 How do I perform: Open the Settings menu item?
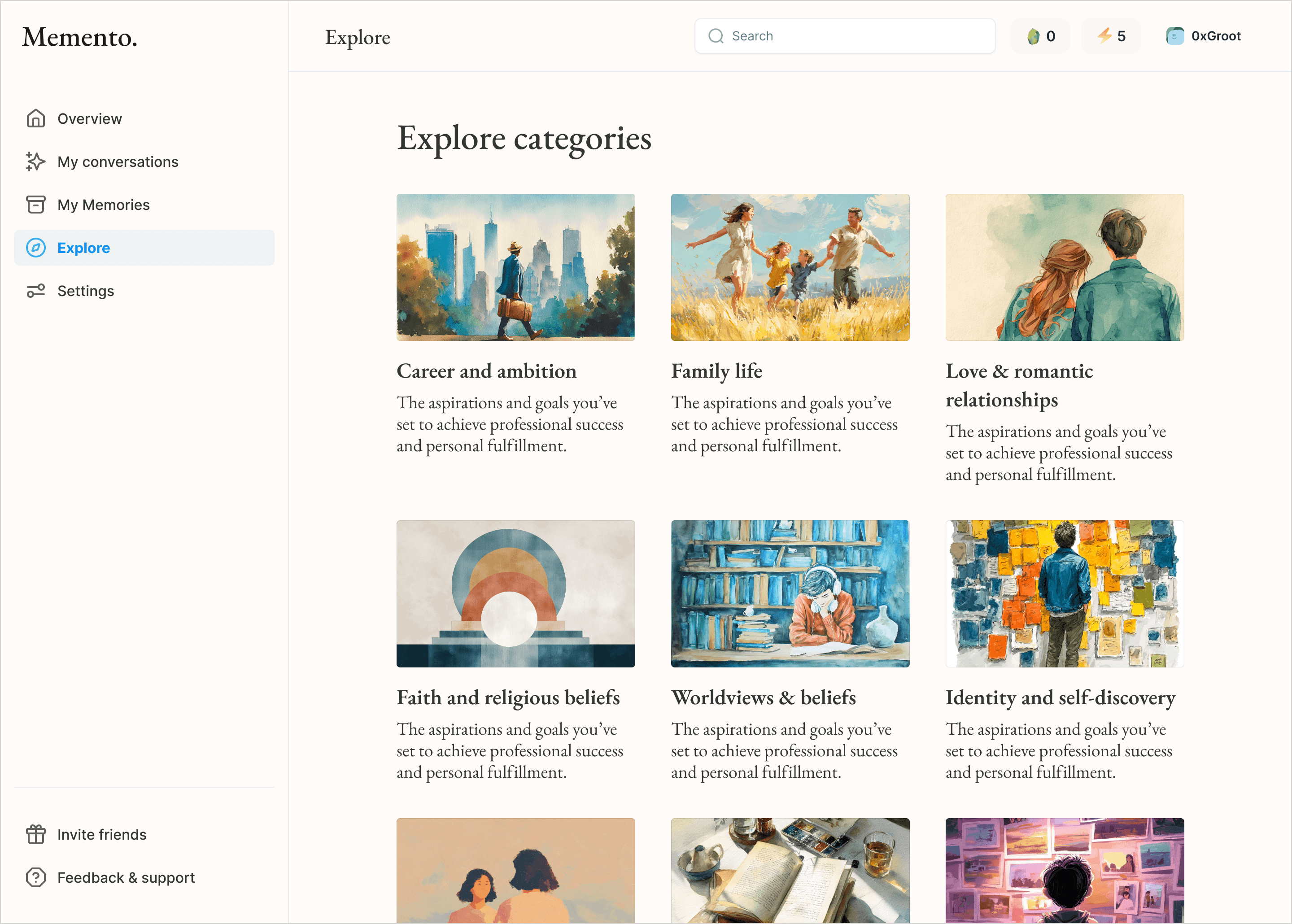tap(85, 291)
